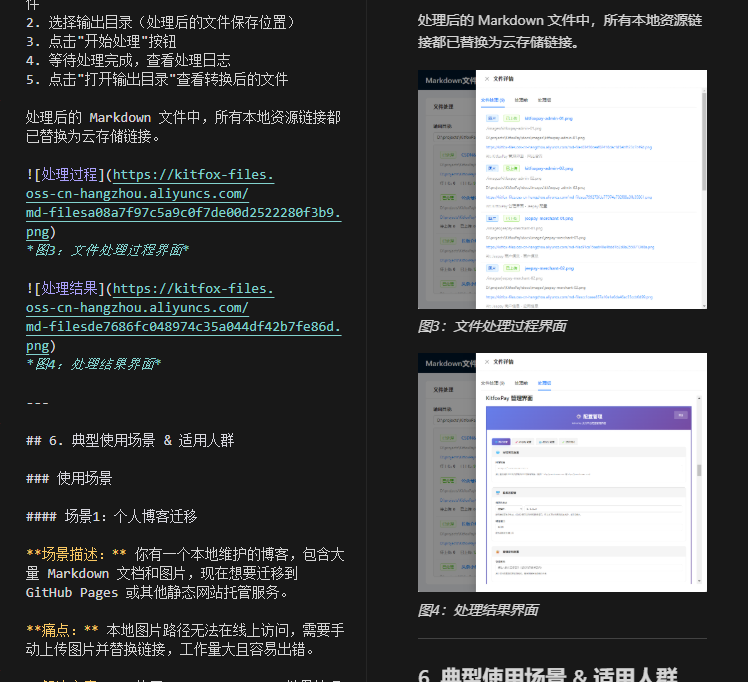Click the 图4 processing result screenshot in preview
This screenshot has height=682, width=748.
tap(562, 472)
